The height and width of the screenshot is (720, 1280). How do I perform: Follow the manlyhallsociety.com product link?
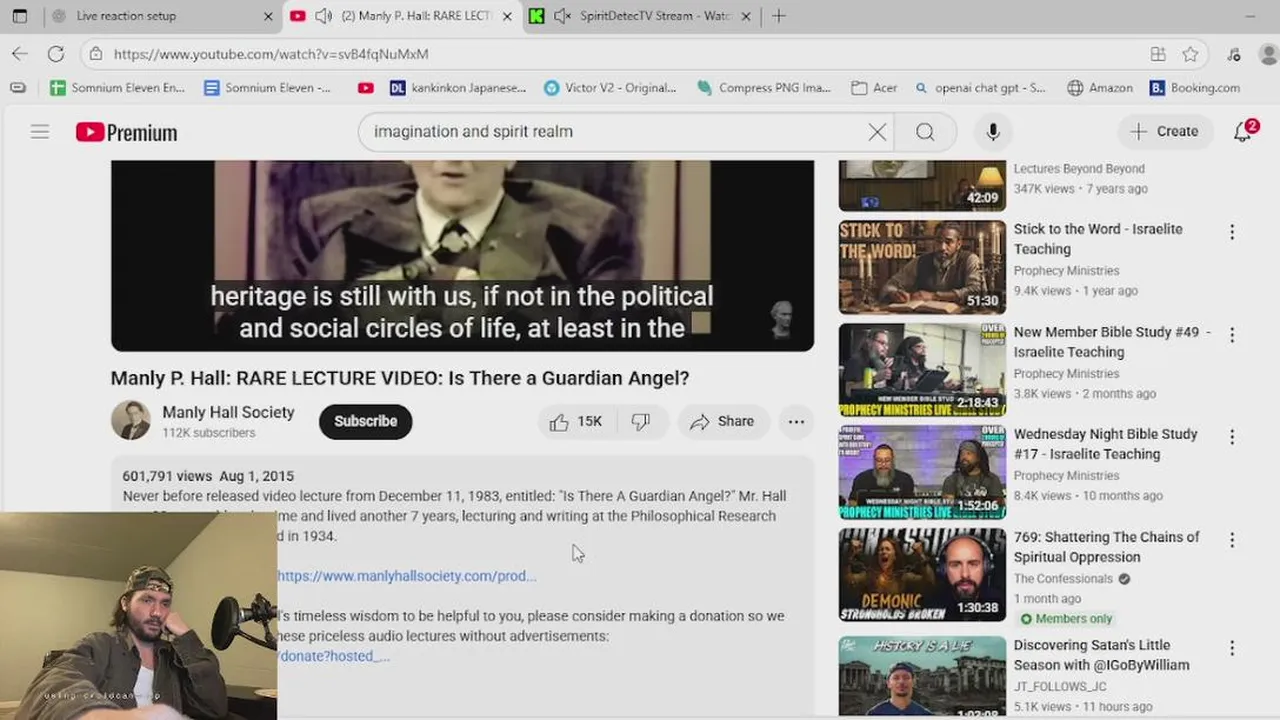(407, 576)
